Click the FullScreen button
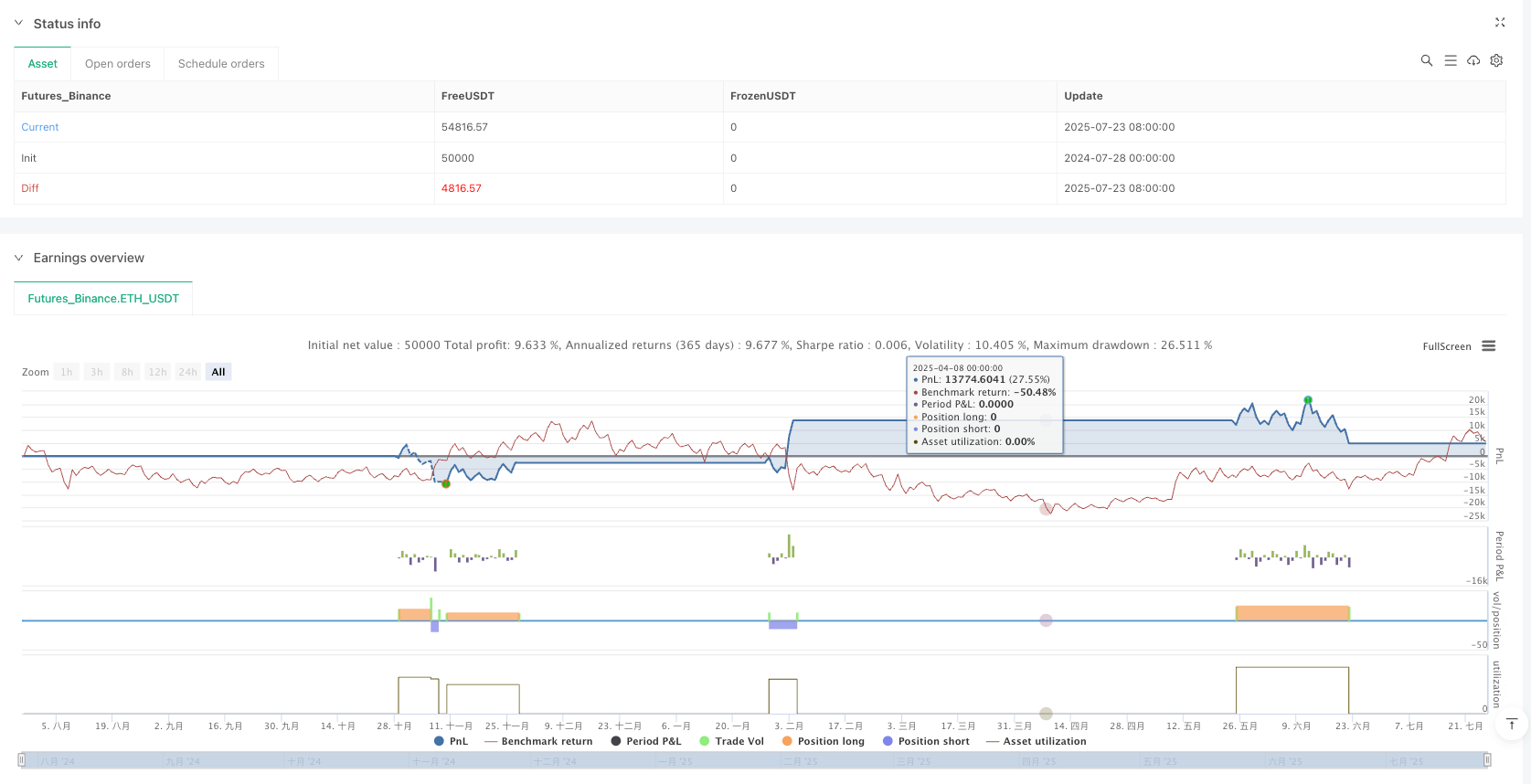1531x784 pixels. pyautogui.click(x=1446, y=346)
